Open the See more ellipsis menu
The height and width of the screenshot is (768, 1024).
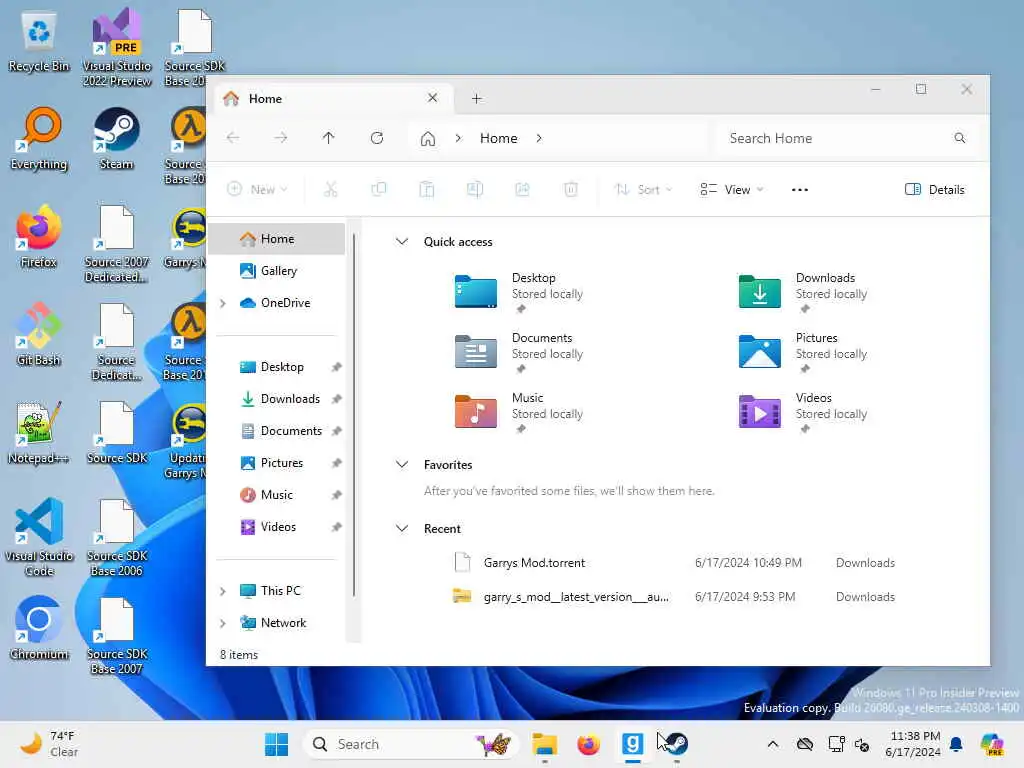(x=800, y=189)
